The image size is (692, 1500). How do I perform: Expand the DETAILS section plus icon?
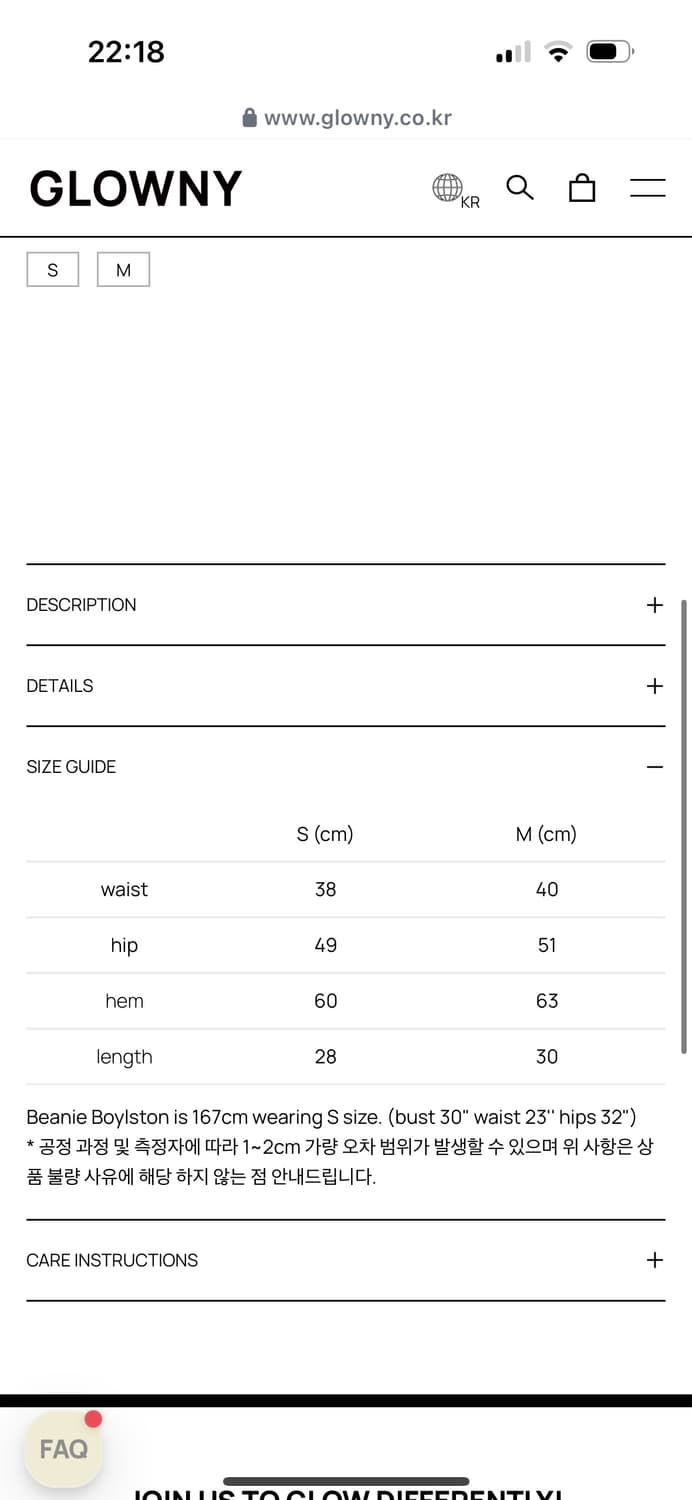(x=654, y=686)
